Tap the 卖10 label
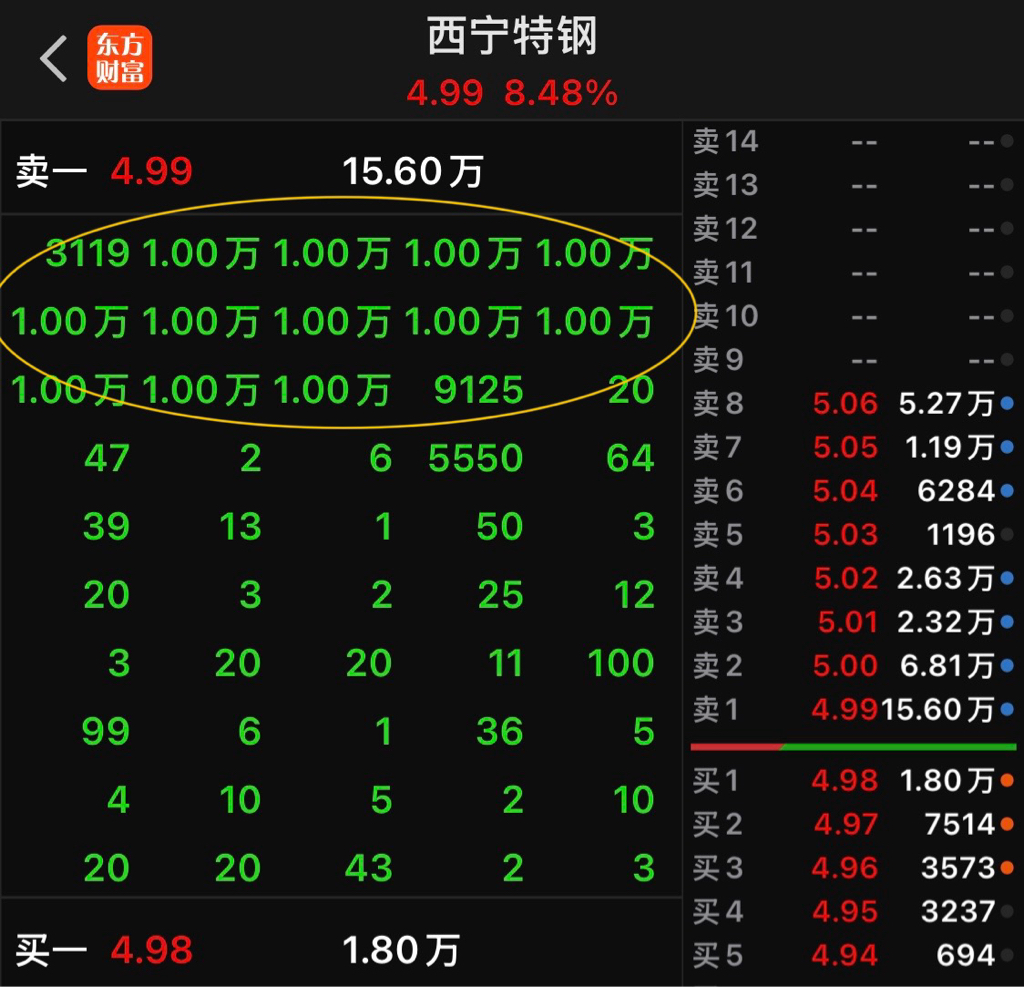This screenshot has height=987, width=1024. click(725, 316)
